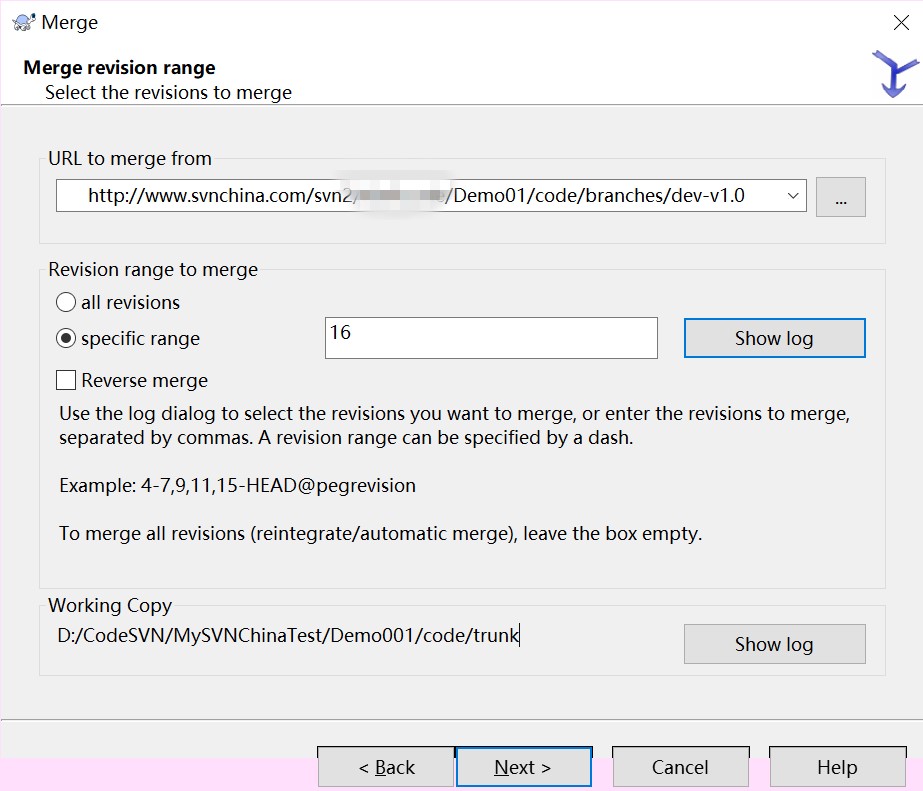Go to previous step with Back
The width and height of the screenshot is (923, 791).
point(386,767)
